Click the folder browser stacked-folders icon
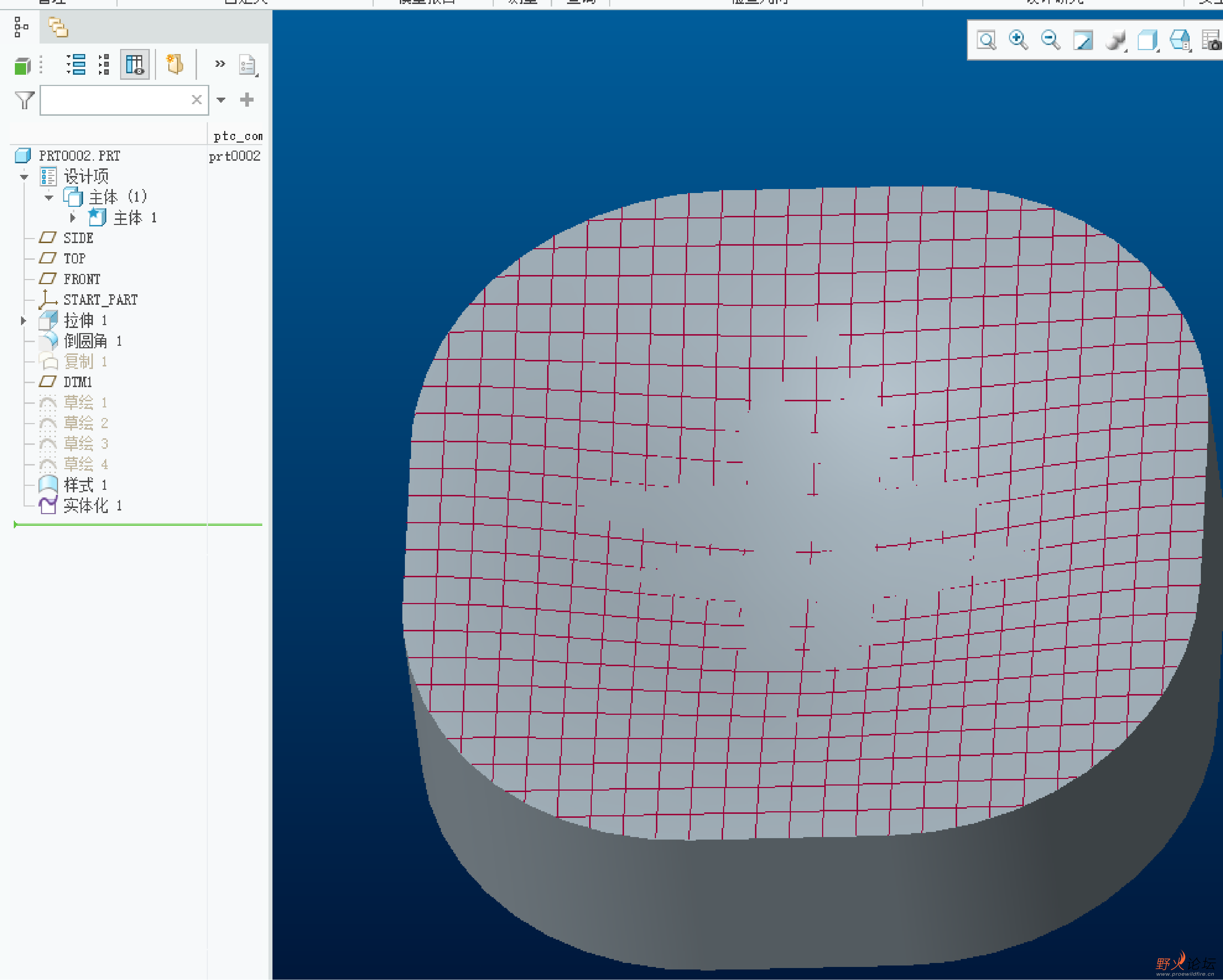 tap(58, 27)
